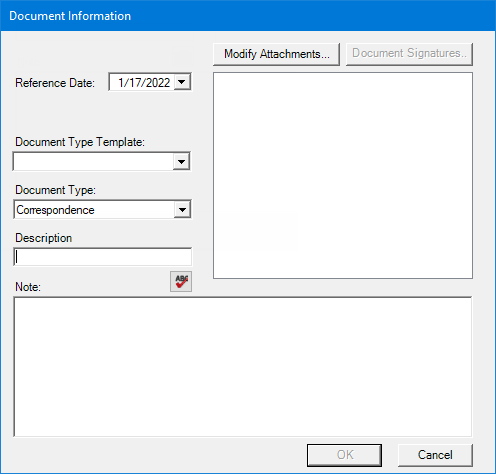Open the Document Type Template dropdown arrow
The height and width of the screenshot is (474, 496).
point(181,162)
